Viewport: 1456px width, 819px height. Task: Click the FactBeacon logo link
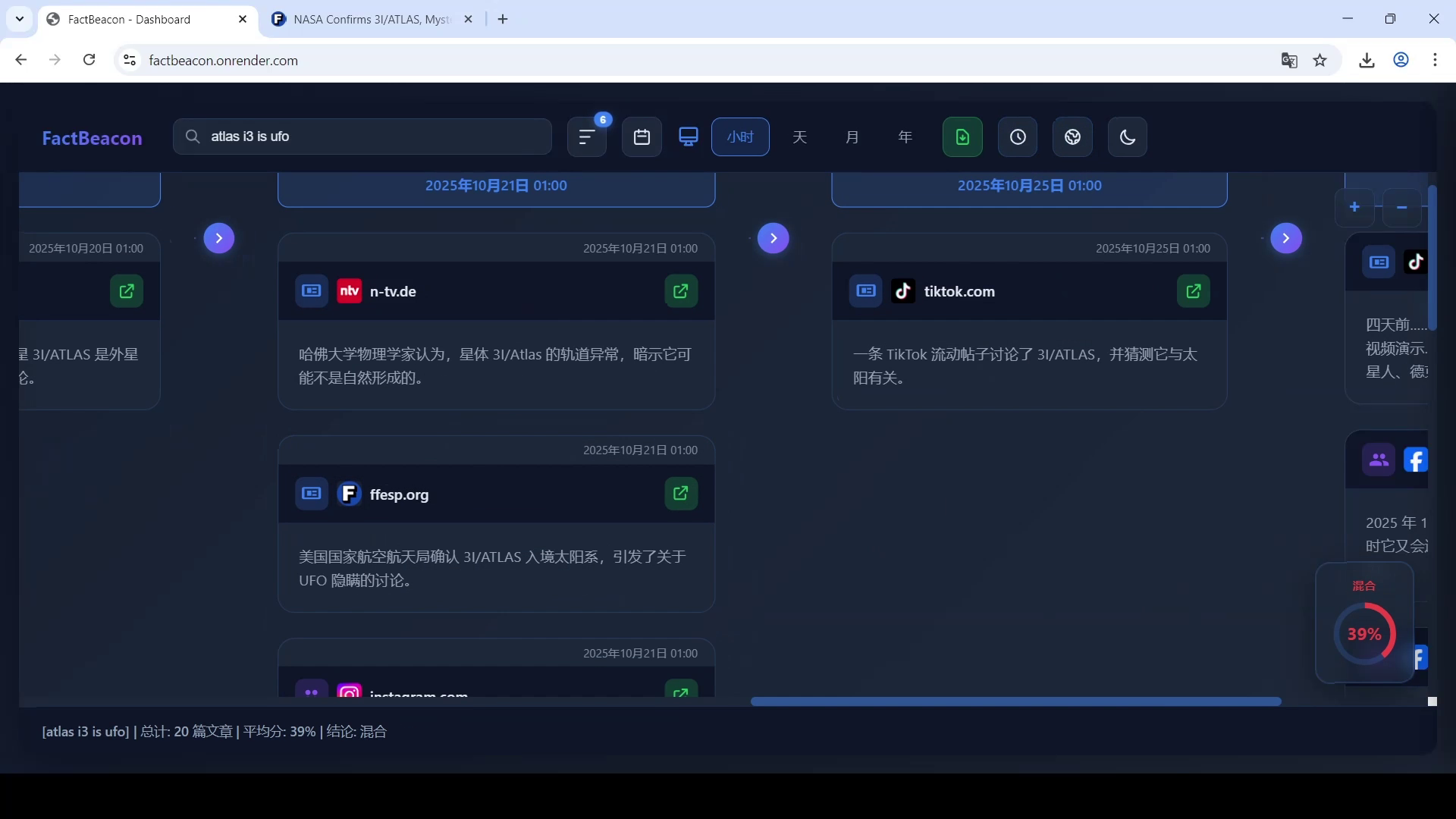click(92, 138)
